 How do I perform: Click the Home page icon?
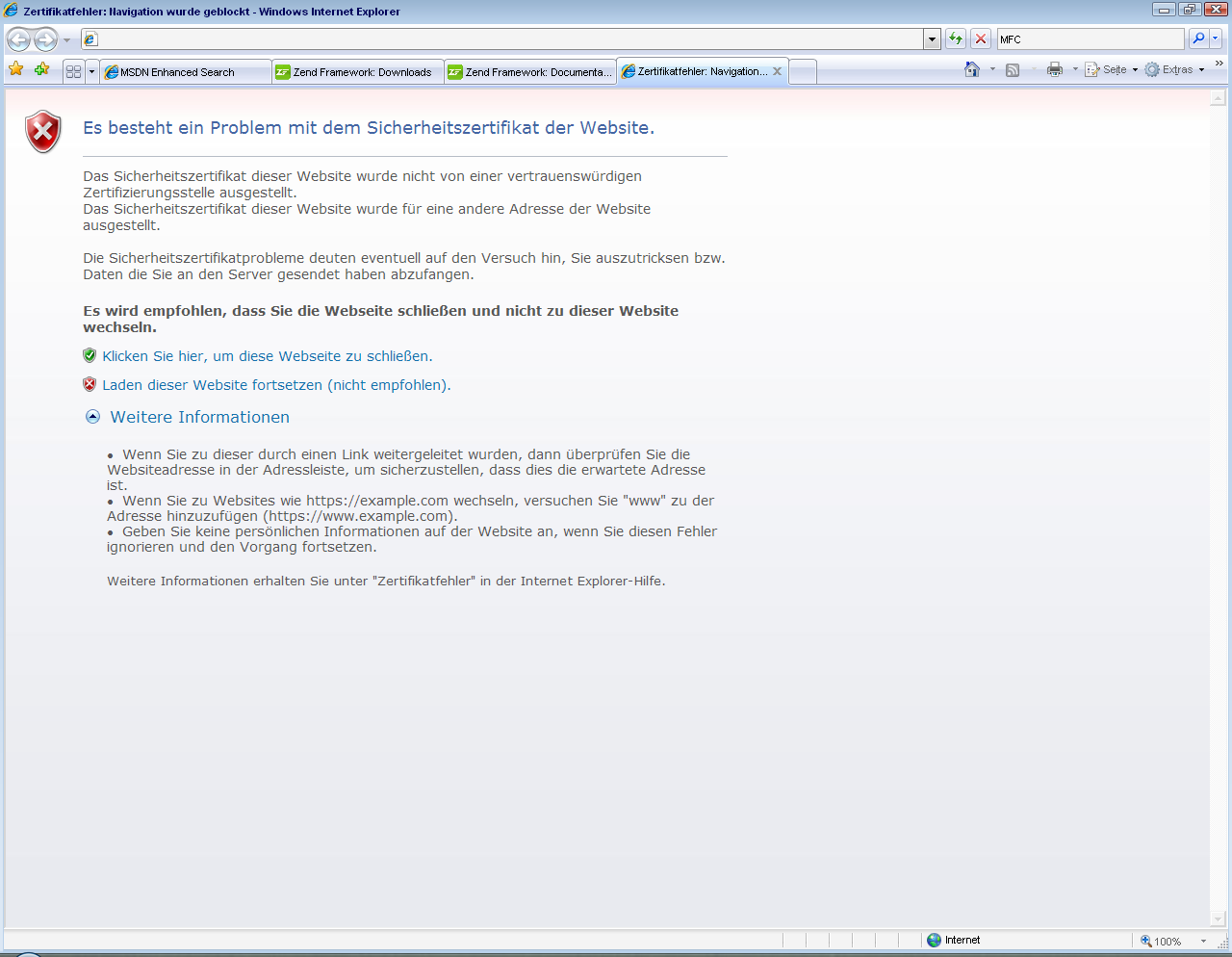(972, 69)
